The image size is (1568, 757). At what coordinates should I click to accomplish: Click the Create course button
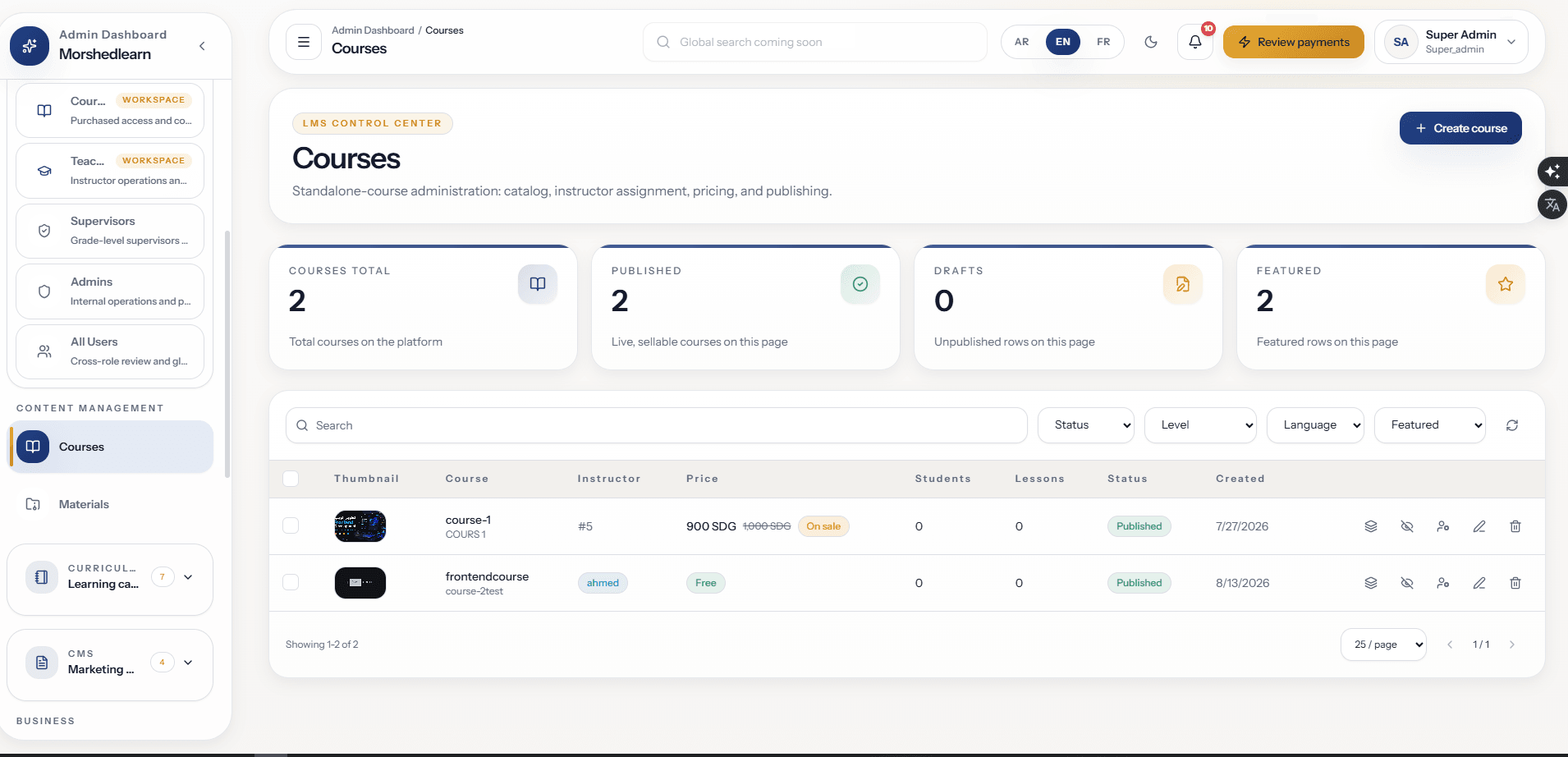(1460, 128)
